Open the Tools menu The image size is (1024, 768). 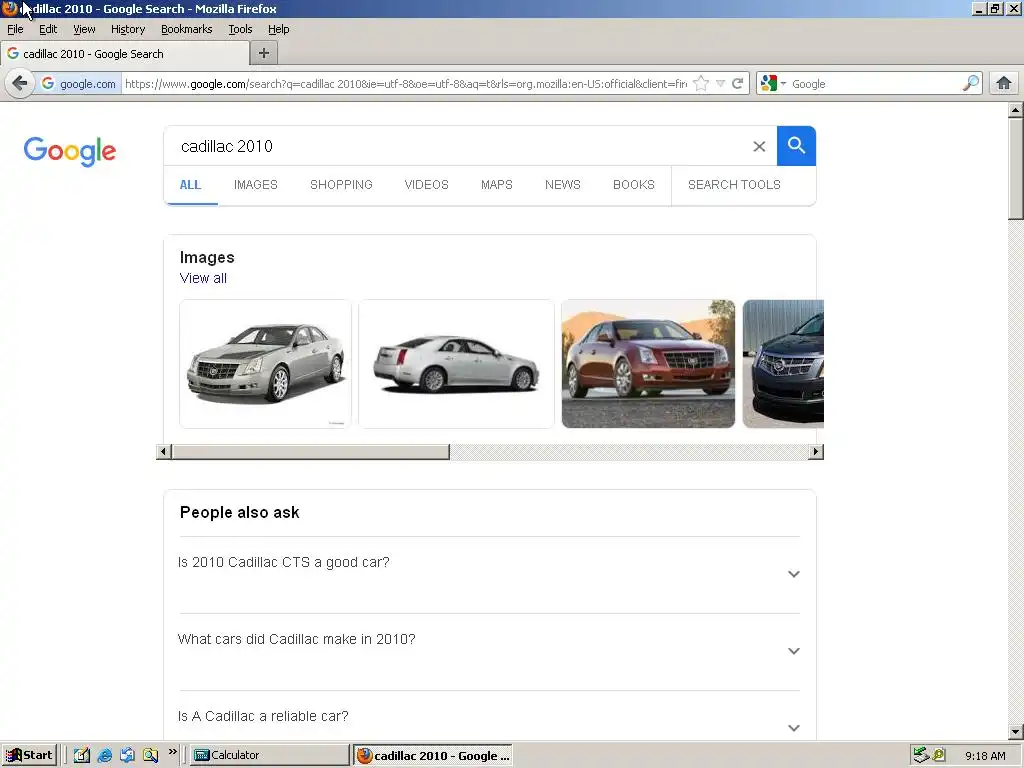pyautogui.click(x=240, y=29)
